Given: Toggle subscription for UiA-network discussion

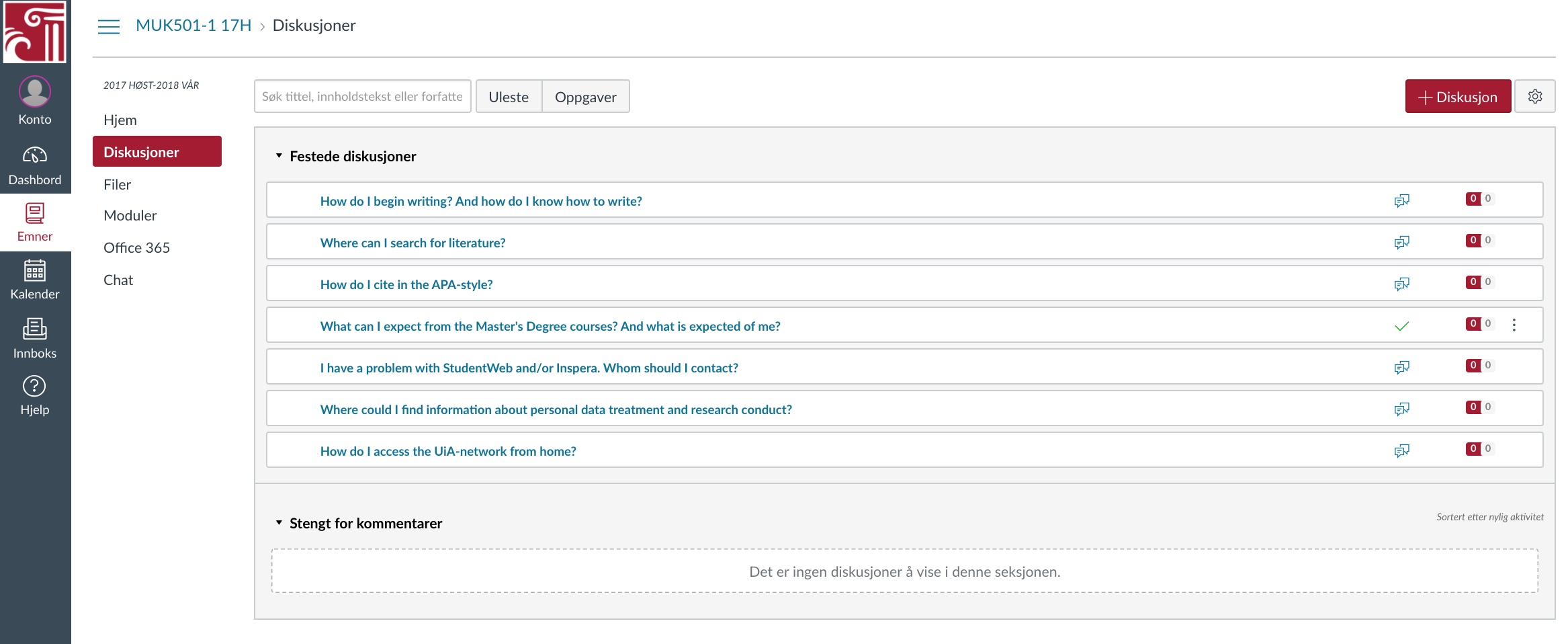Looking at the screenshot, I should click(x=1401, y=451).
